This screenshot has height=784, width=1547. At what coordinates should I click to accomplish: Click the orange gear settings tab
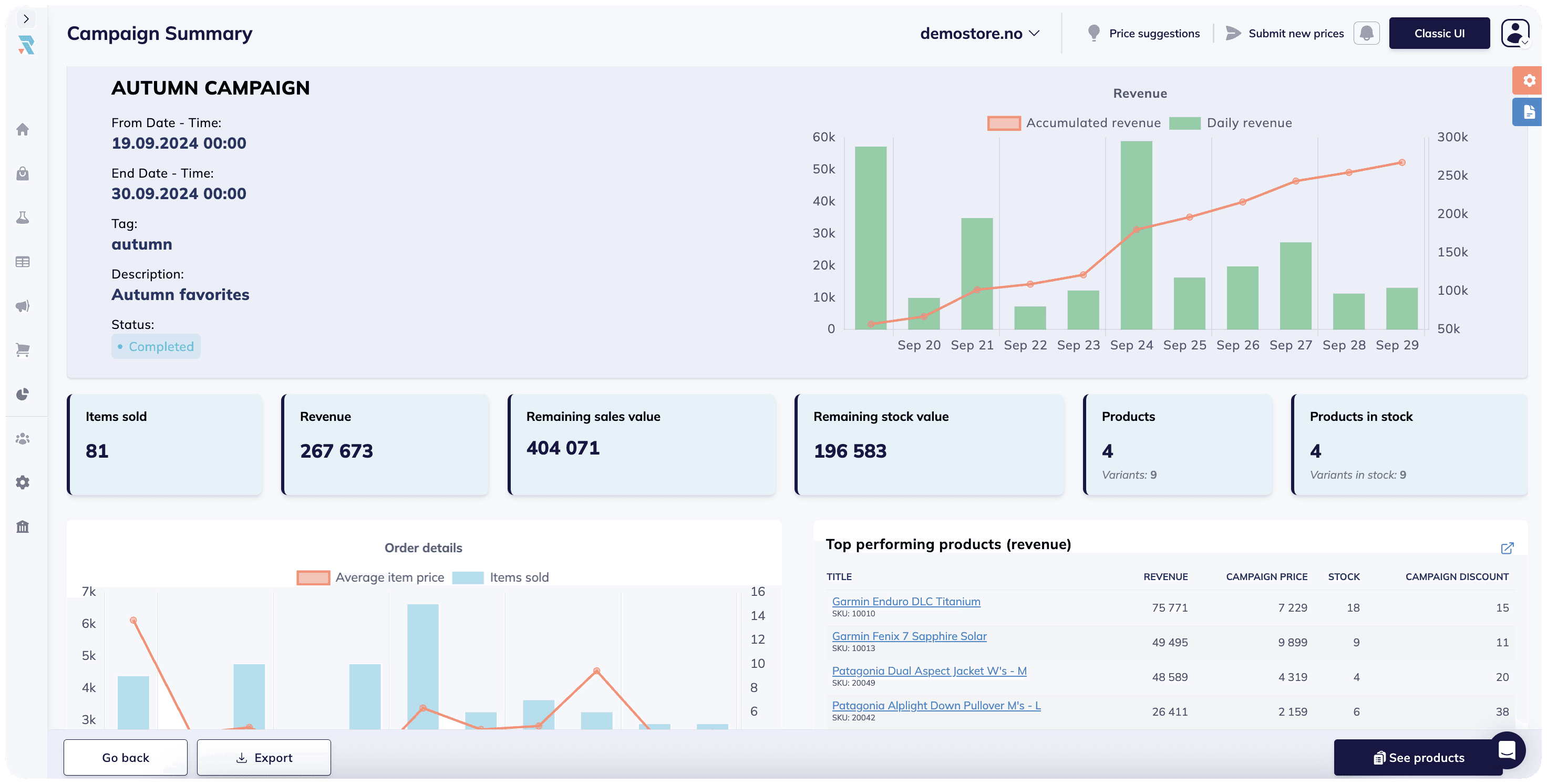point(1529,80)
